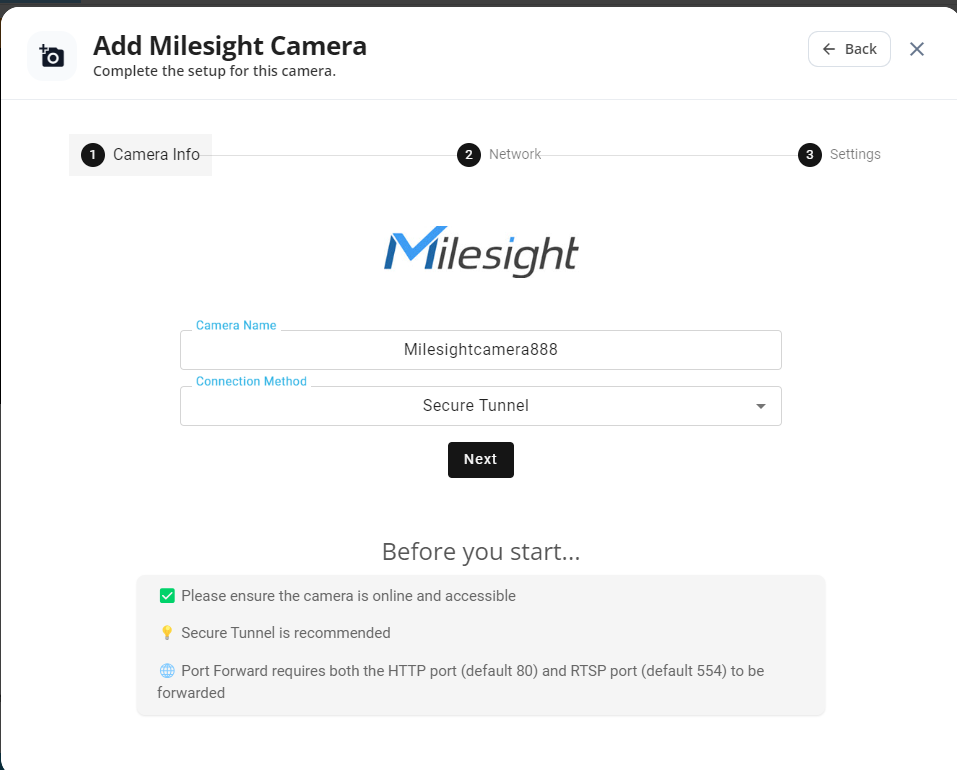Click the Next button

(481, 459)
